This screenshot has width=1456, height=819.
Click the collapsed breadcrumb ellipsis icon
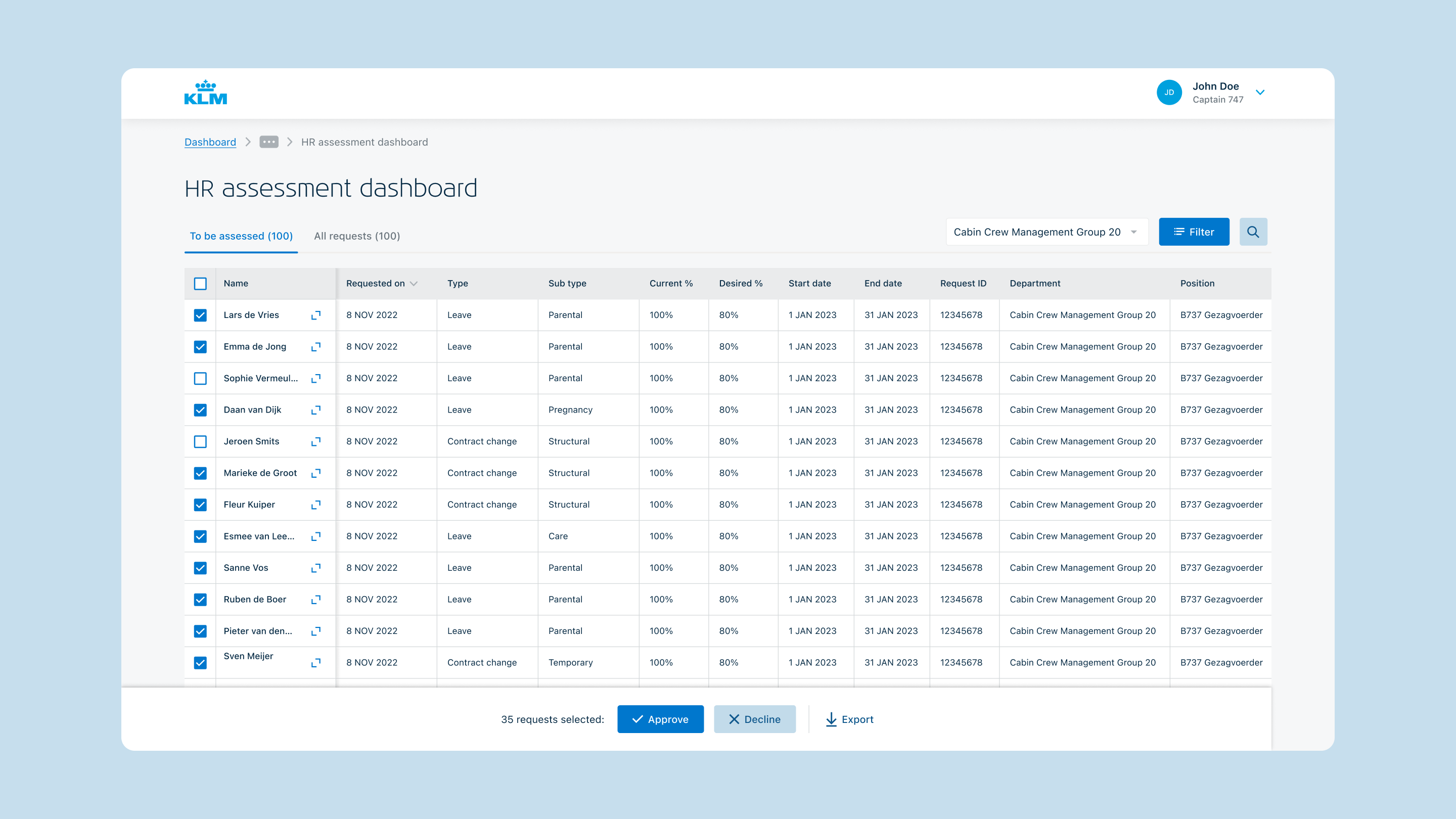268,142
